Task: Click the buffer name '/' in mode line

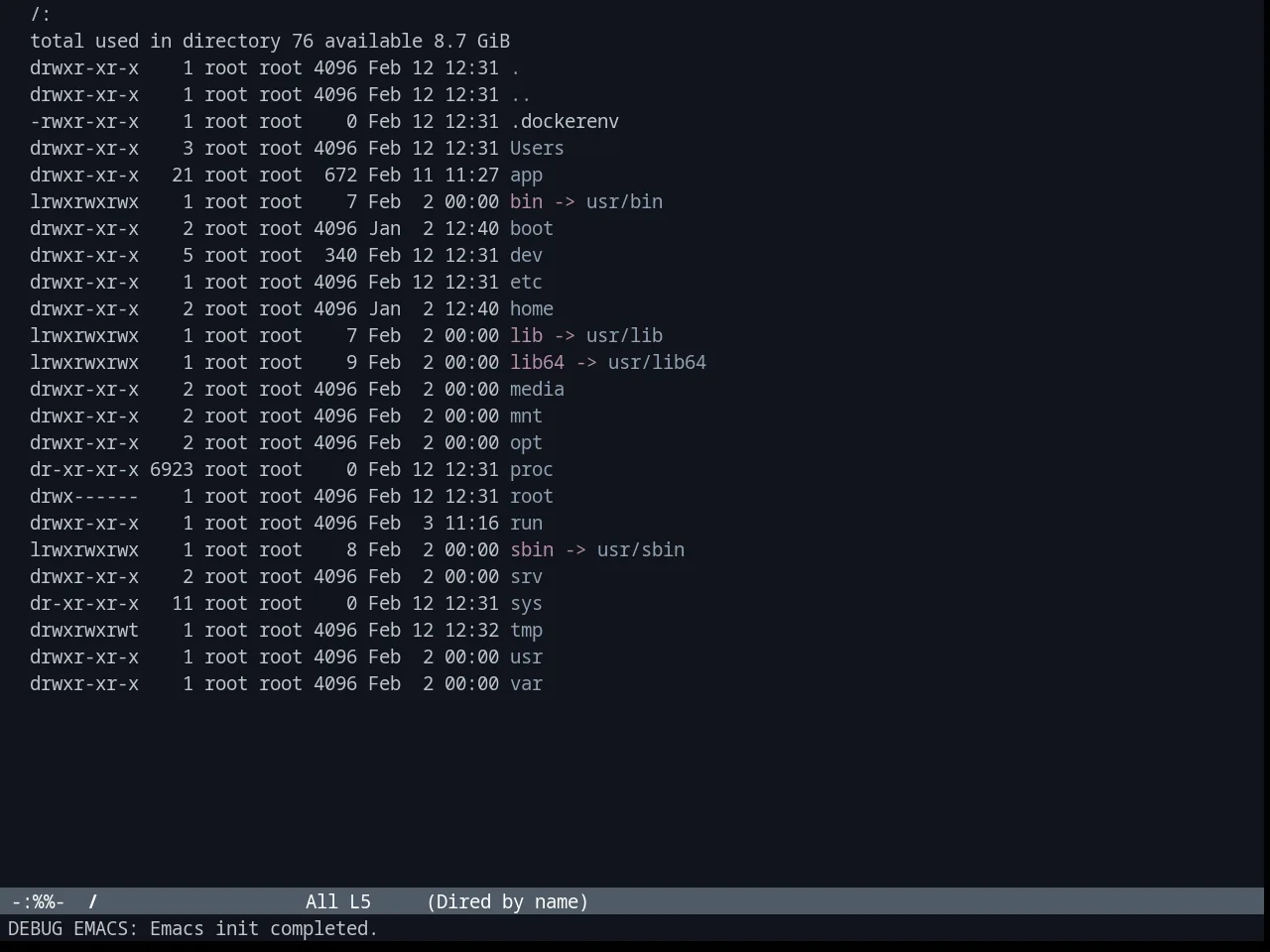Action: click(x=93, y=901)
